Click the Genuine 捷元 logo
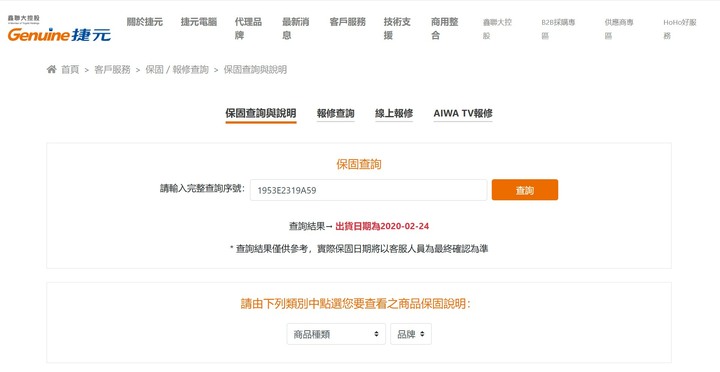 click(x=59, y=29)
